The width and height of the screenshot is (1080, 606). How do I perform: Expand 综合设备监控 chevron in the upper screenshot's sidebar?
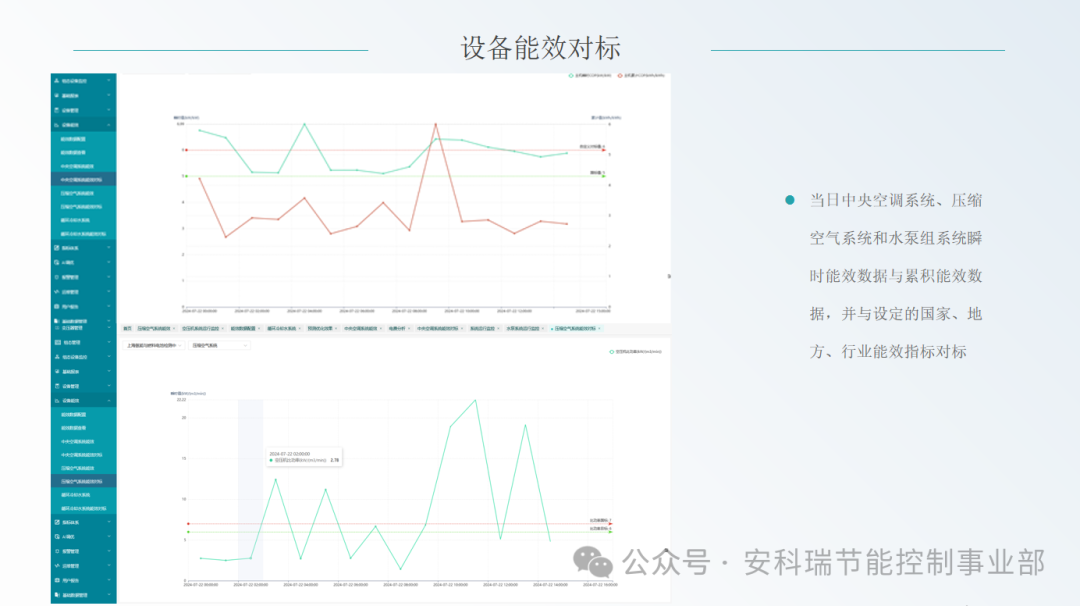click(x=109, y=81)
